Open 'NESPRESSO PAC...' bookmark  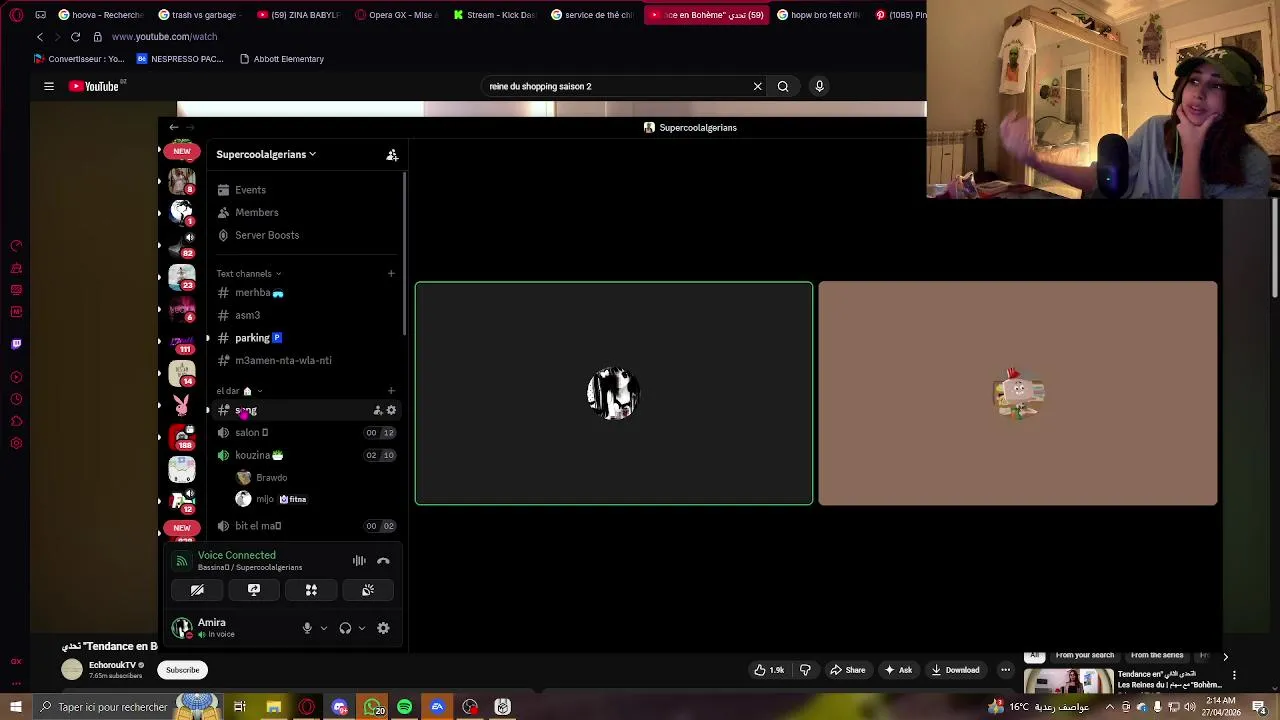tap(180, 59)
